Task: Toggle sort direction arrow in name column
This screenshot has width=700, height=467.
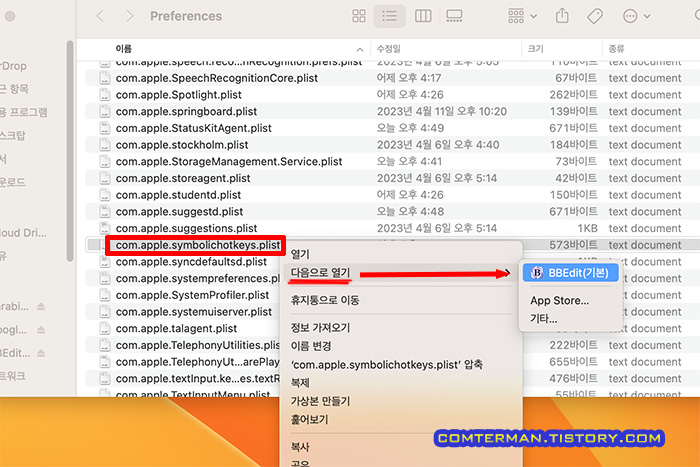Action: tap(360, 50)
